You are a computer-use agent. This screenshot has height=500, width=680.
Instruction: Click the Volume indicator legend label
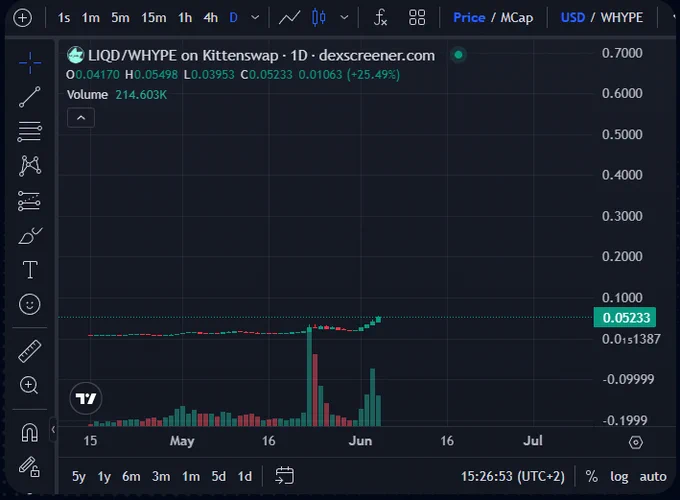tap(87, 95)
